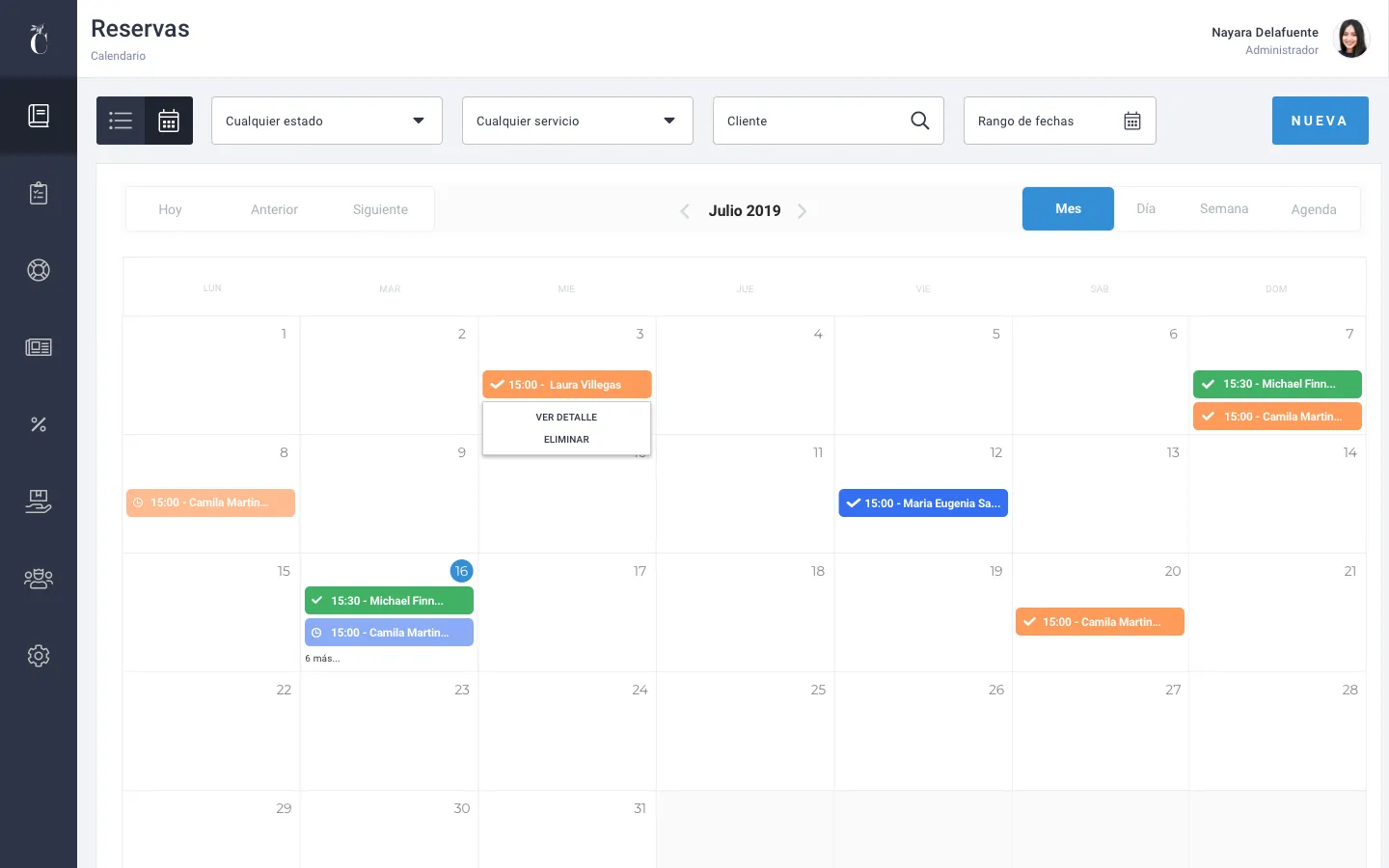The height and width of the screenshot is (868, 1389).
Task: Click the Julio 2019 month title
Action: (x=745, y=210)
